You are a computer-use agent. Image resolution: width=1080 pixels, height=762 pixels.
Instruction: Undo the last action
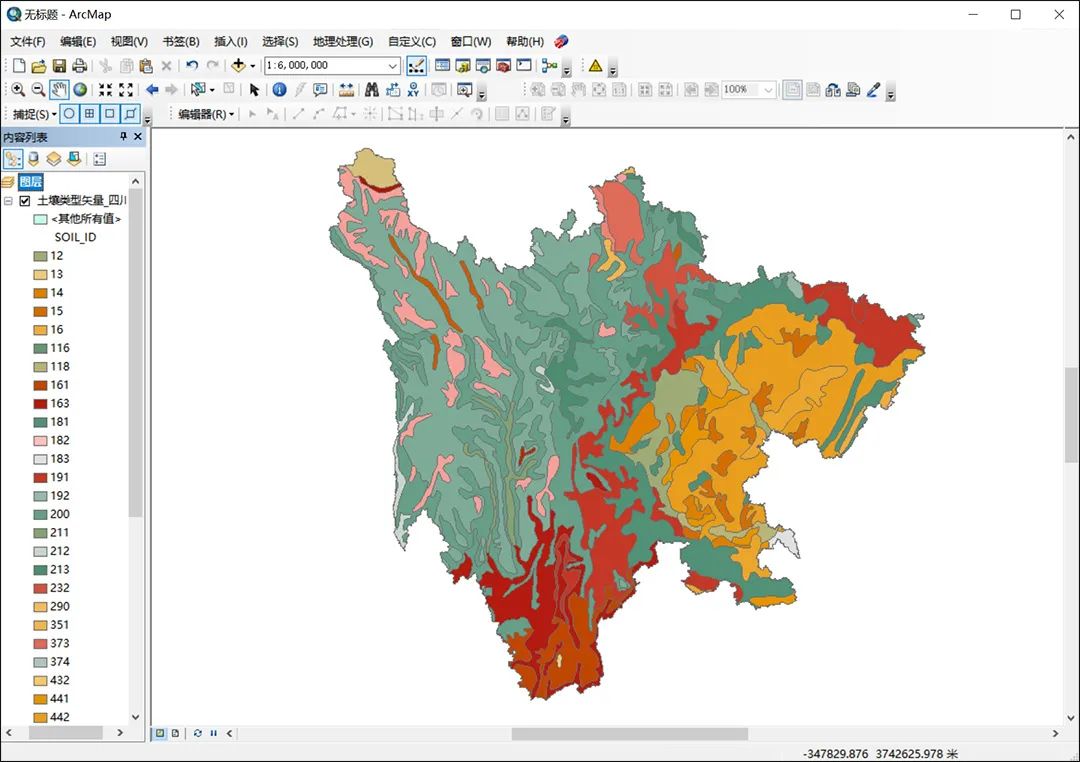pos(192,65)
